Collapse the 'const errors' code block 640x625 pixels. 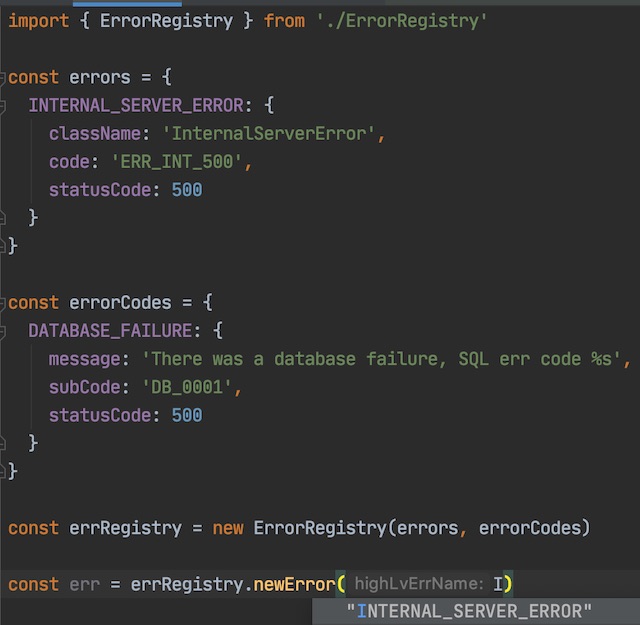coord(2,77)
